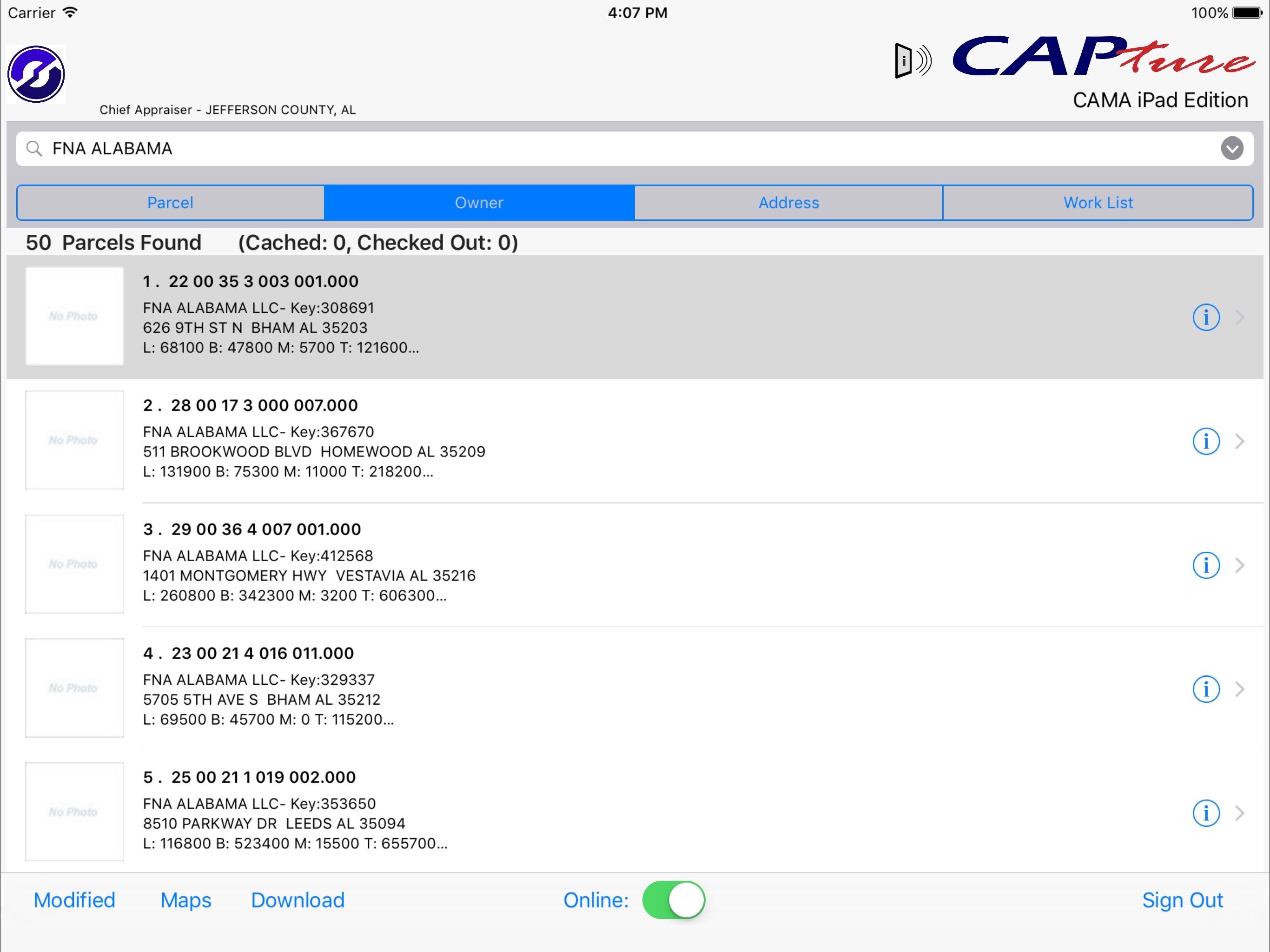Tap the values line with T: 115200
This screenshot has width=1270, height=952.
coord(269,720)
